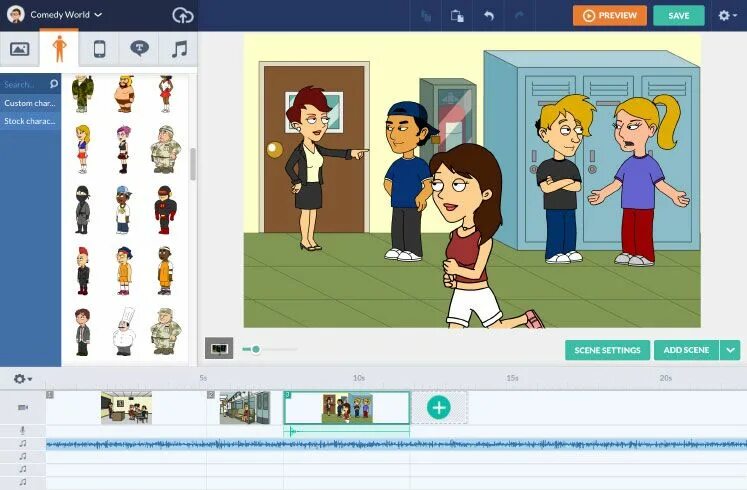
Task: Click the orange PREVIEW button
Action: (610, 16)
